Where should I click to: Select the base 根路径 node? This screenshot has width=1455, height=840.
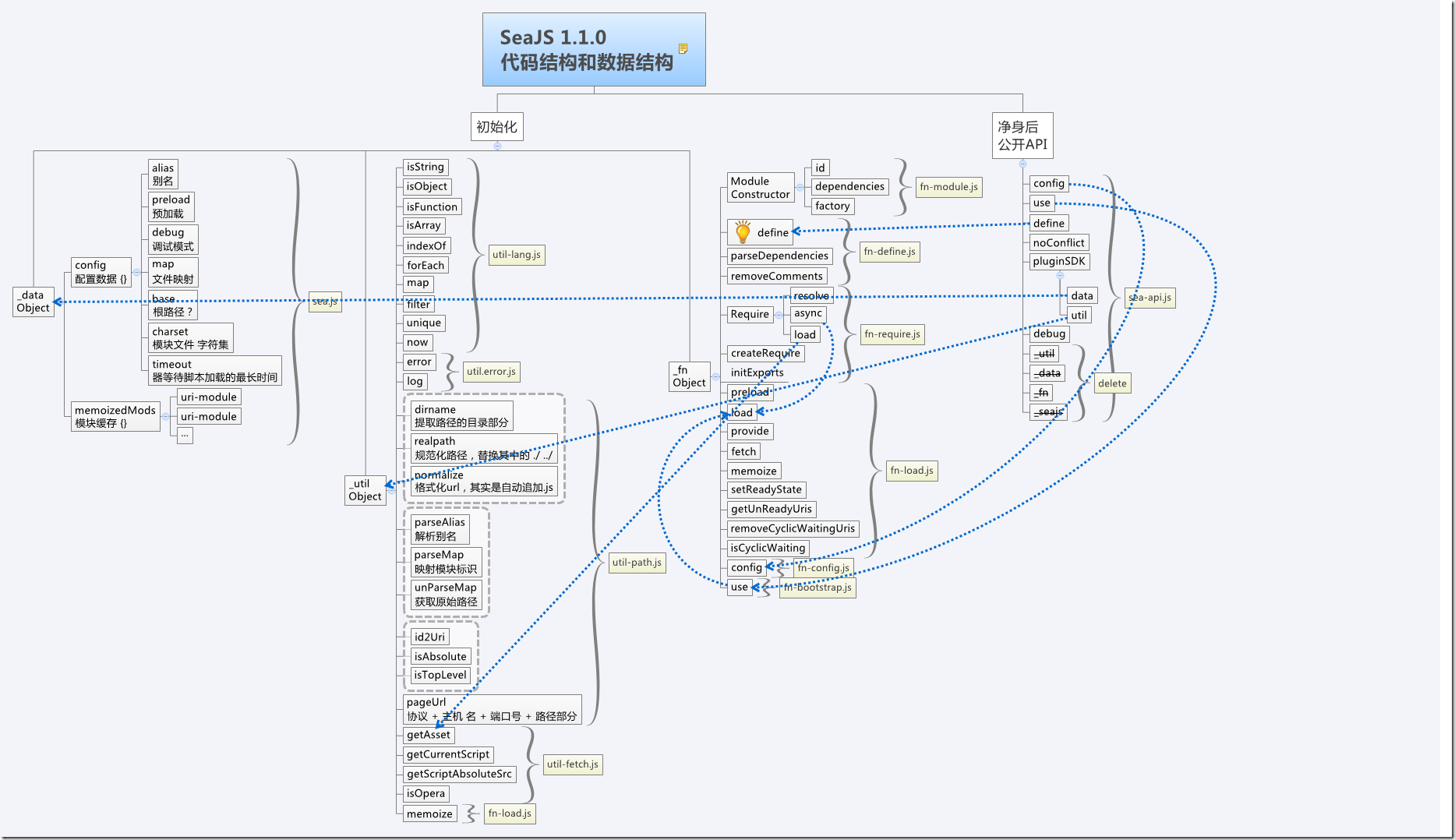(x=172, y=305)
